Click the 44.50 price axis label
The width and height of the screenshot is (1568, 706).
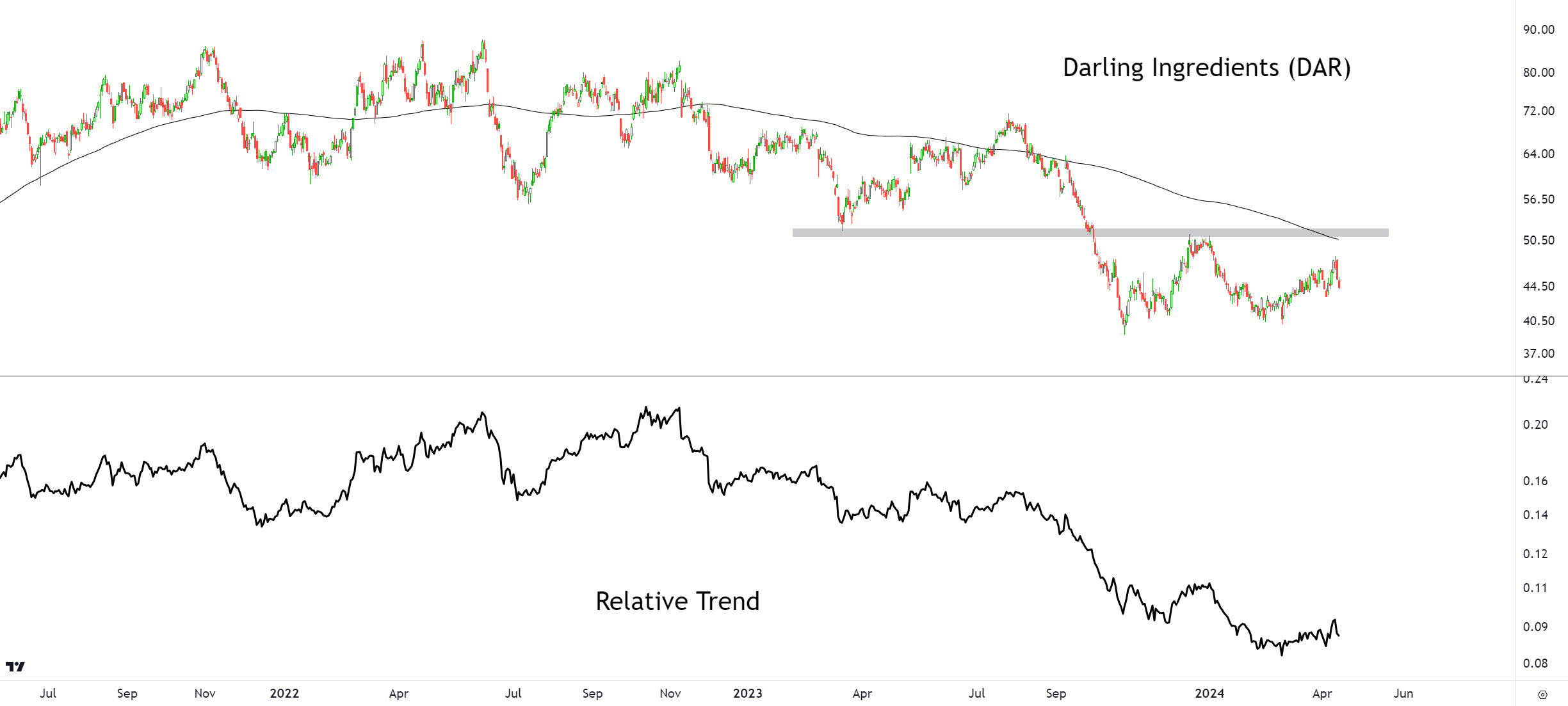1539,286
